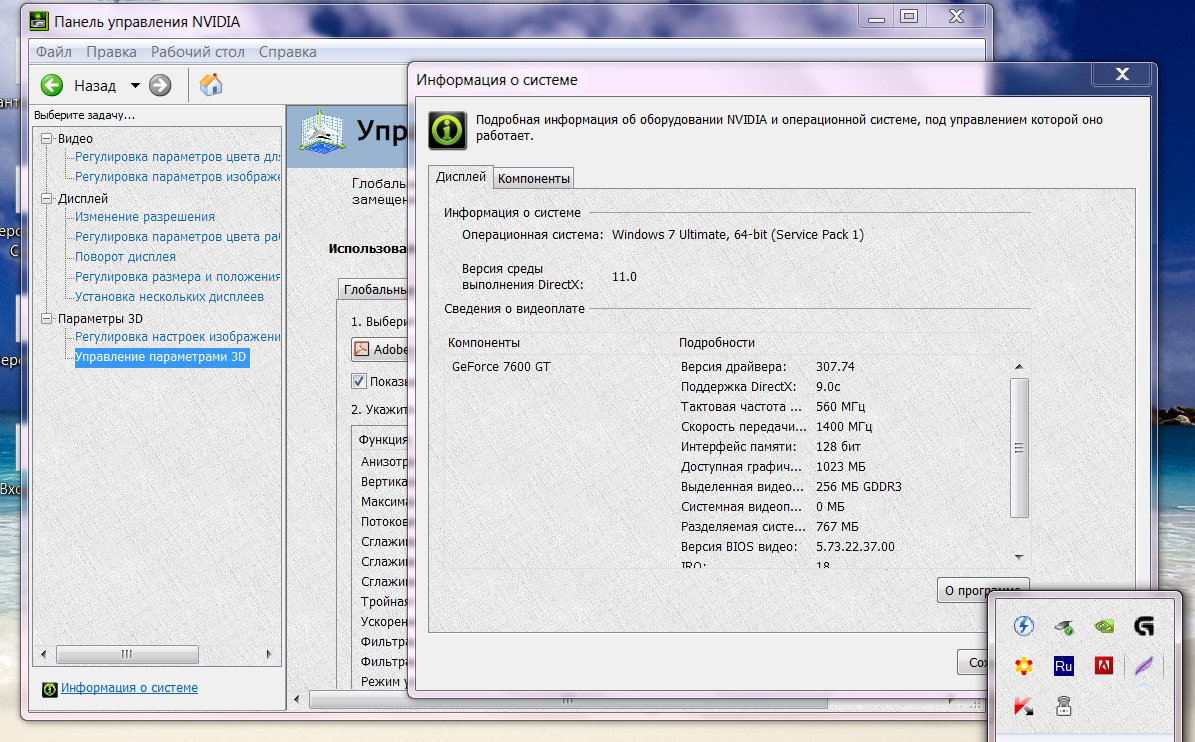Switch to the Компоненты tab
This screenshot has height=742, width=1195.
(x=534, y=178)
